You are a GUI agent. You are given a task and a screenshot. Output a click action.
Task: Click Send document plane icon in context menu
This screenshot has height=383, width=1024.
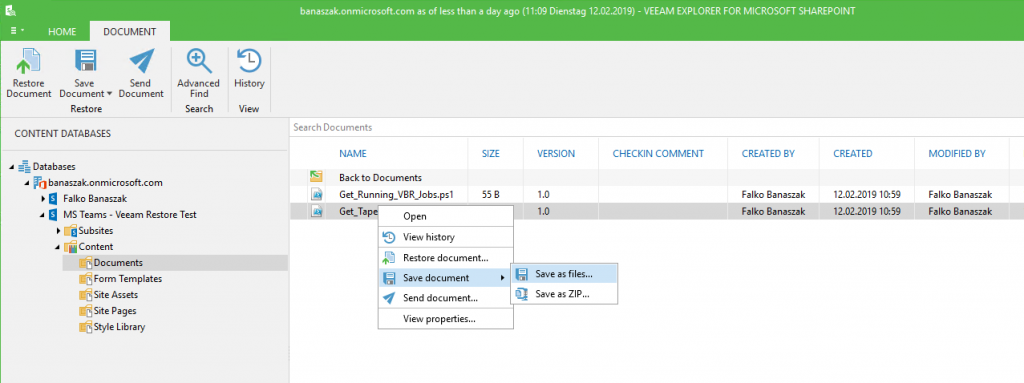pos(389,298)
